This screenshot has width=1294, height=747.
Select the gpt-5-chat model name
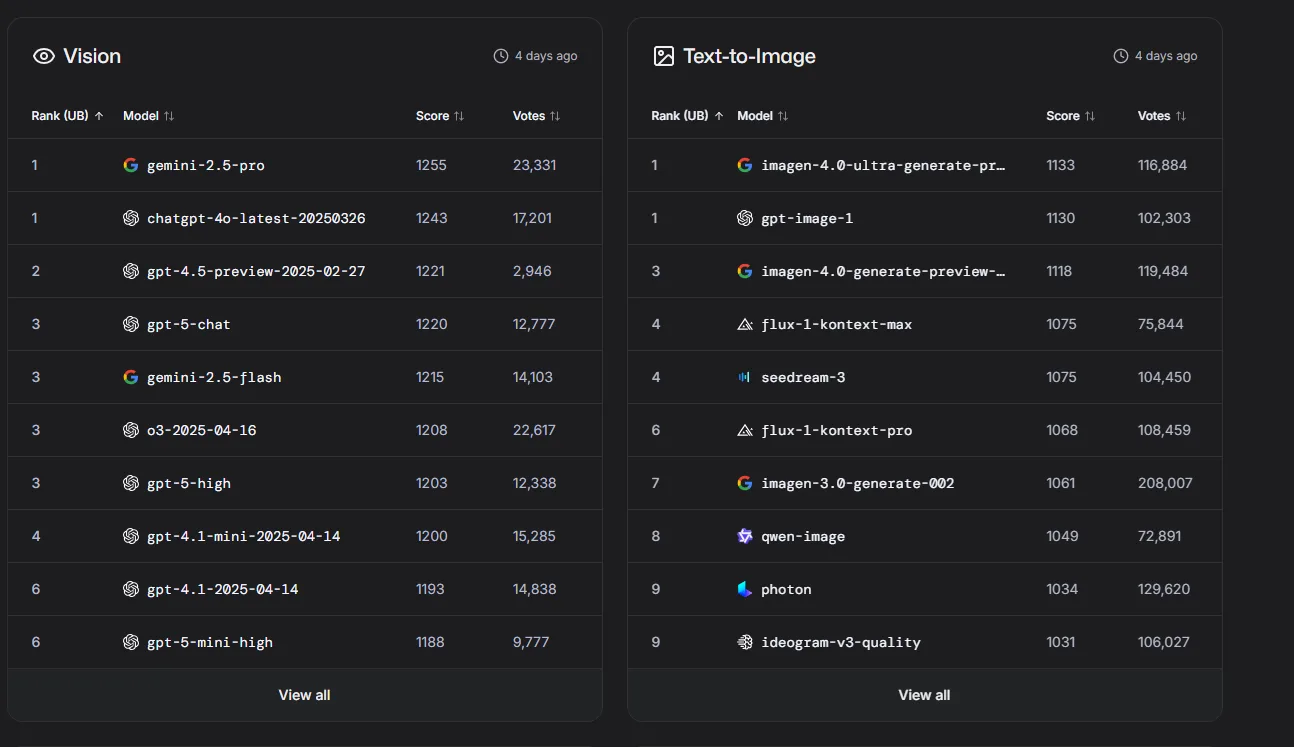(x=189, y=324)
